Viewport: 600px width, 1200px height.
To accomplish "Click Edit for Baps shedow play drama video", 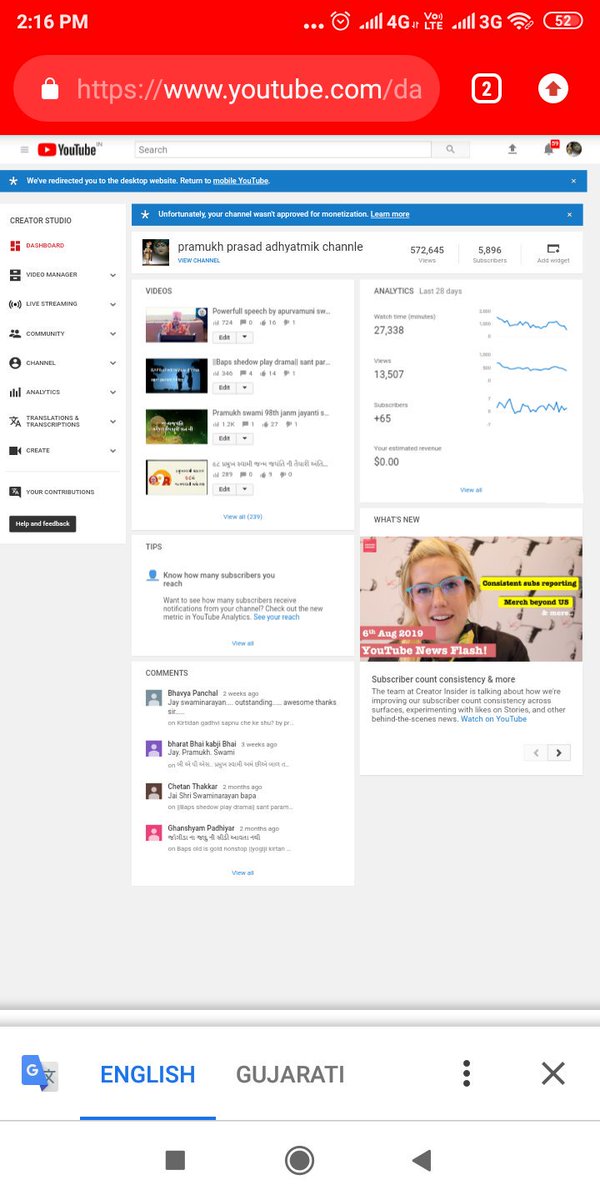I will click(x=224, y=387).
